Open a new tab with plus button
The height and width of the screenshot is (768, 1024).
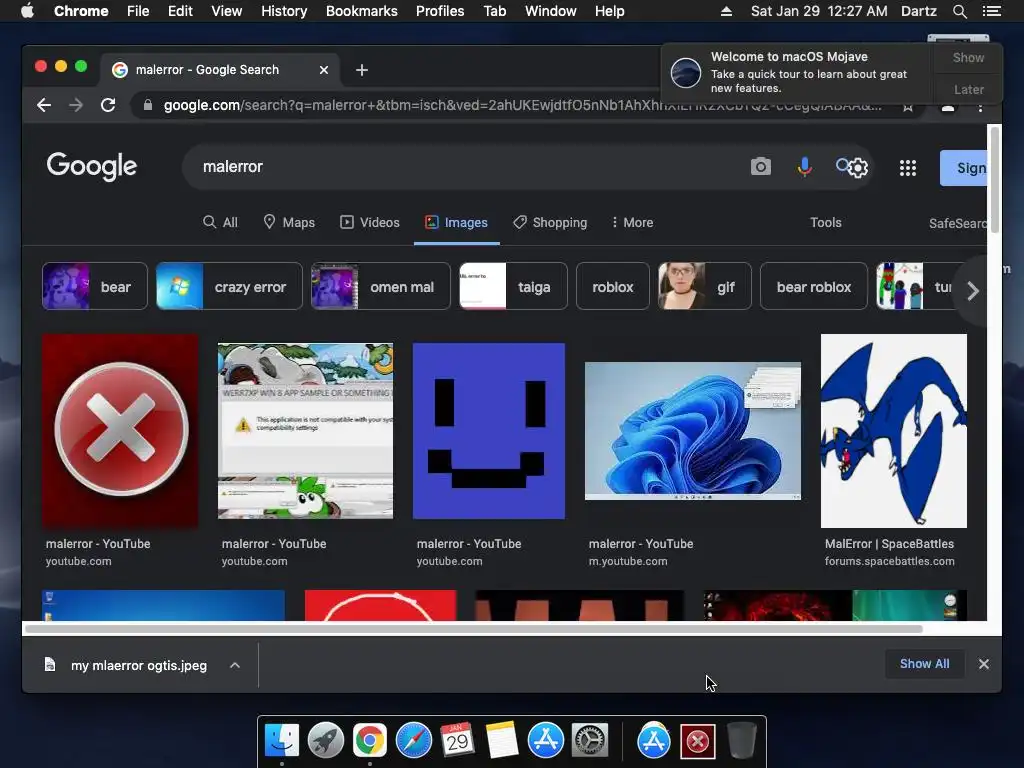(x=362, y=70)
